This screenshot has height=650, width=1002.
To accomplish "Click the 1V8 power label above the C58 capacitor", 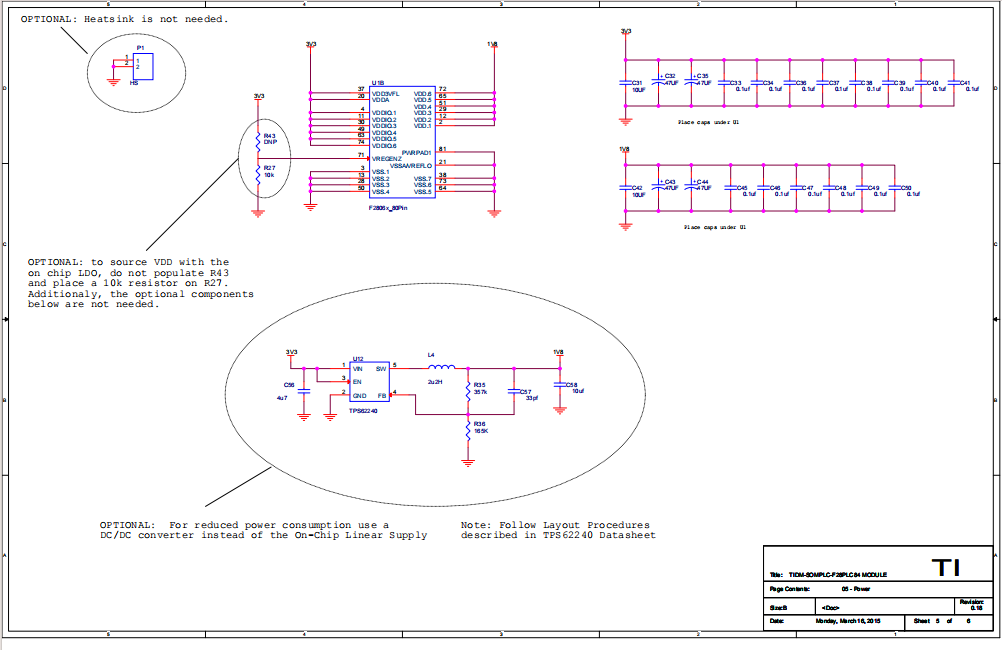I will tap(558, 353).
